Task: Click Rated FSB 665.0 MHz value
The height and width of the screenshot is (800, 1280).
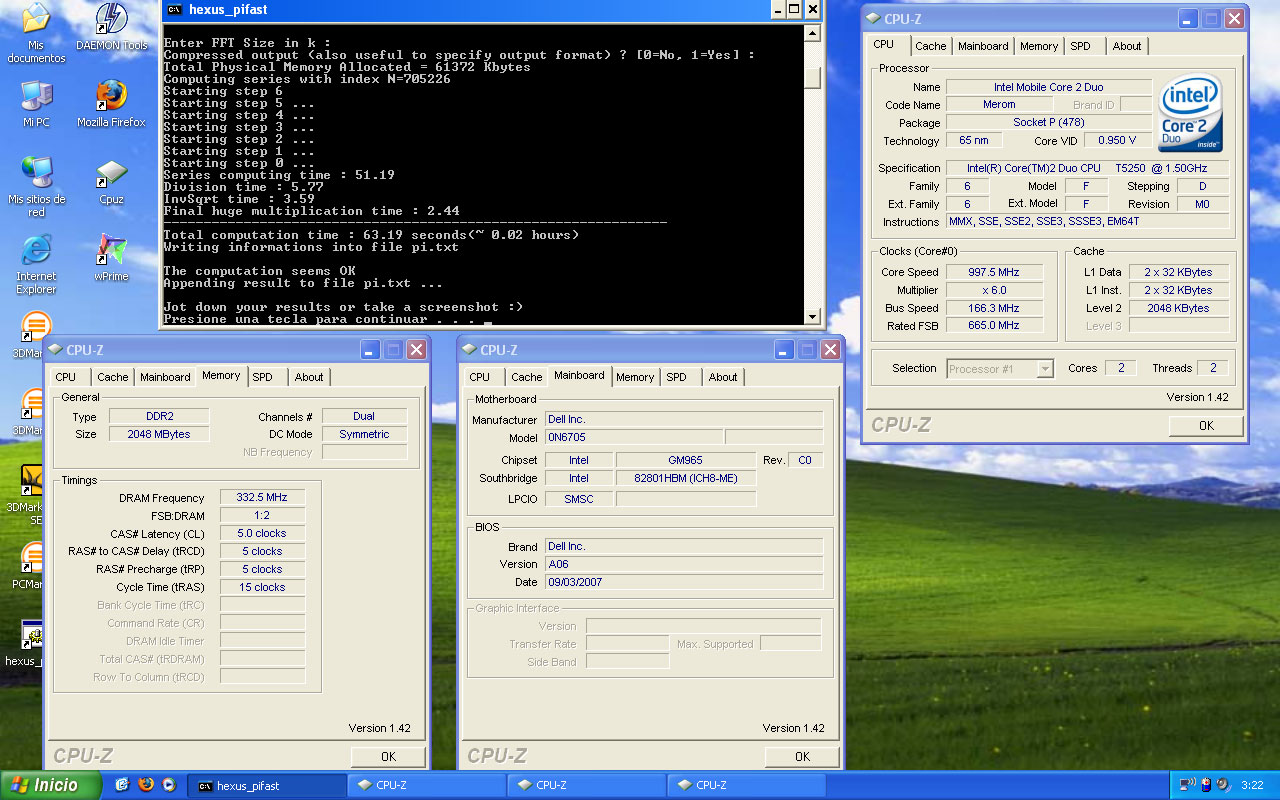Action: 995,326
